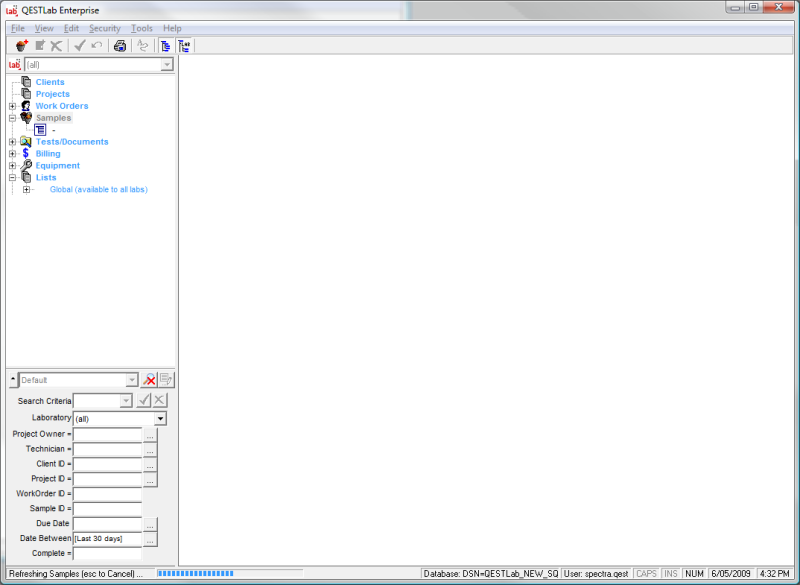Click the blue progress bar in status bar
Screen dimensions: 800x585
click(195, 573)
